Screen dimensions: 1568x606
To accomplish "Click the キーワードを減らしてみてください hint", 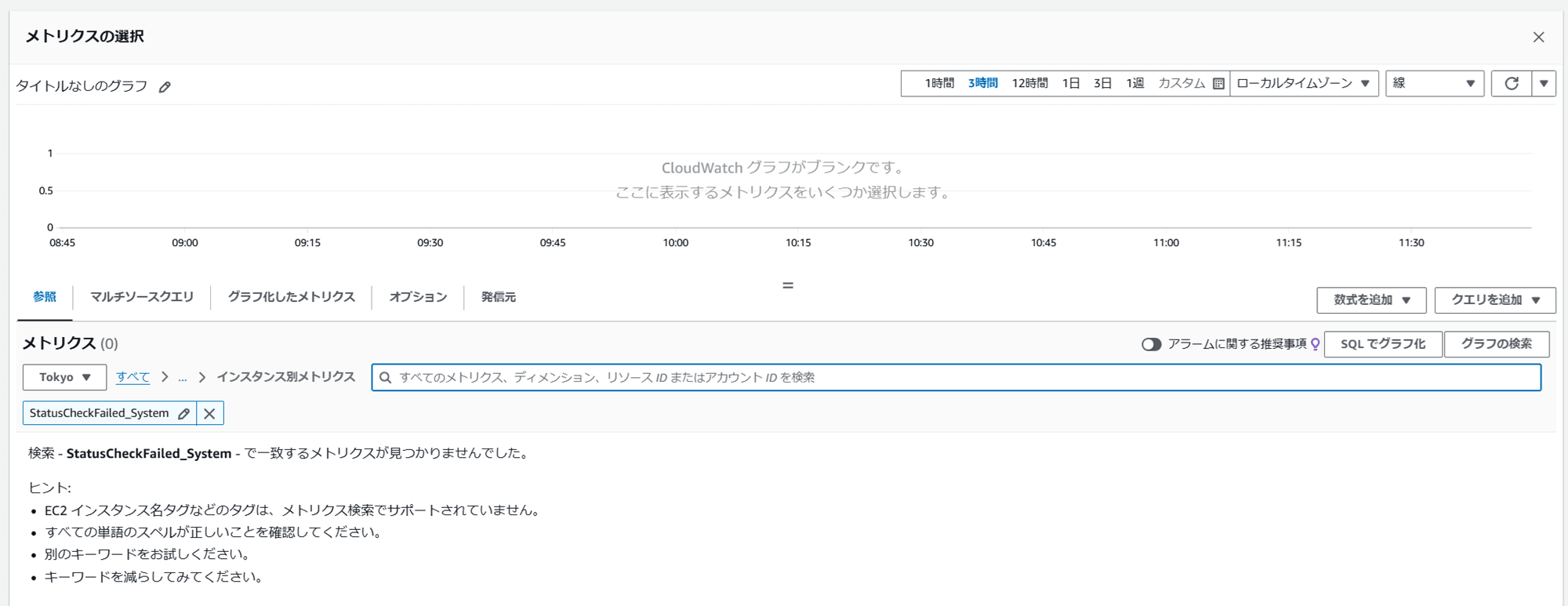I will point(154,577).
